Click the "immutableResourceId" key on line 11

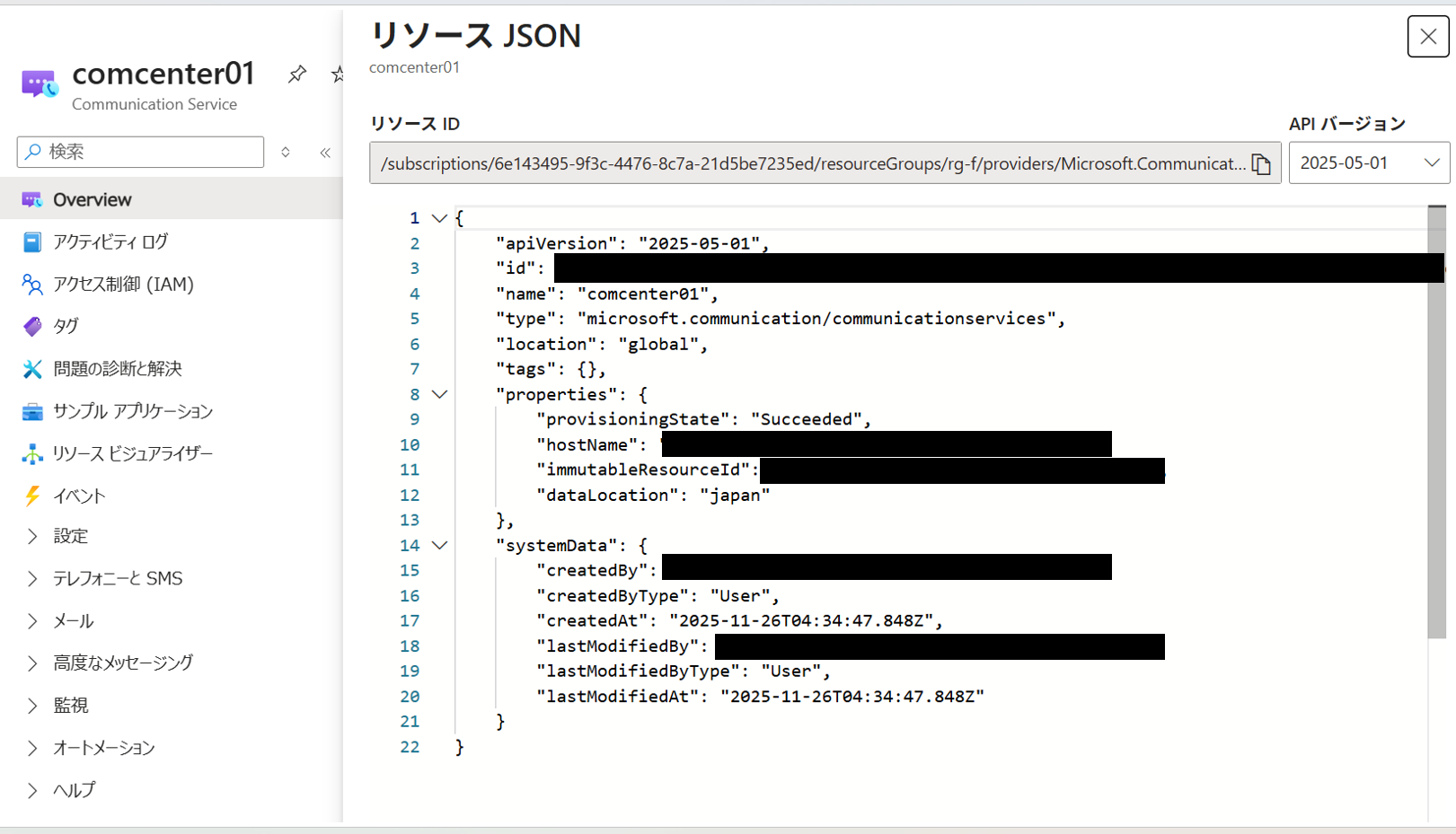pyautogui.click(x=643, y=470)
